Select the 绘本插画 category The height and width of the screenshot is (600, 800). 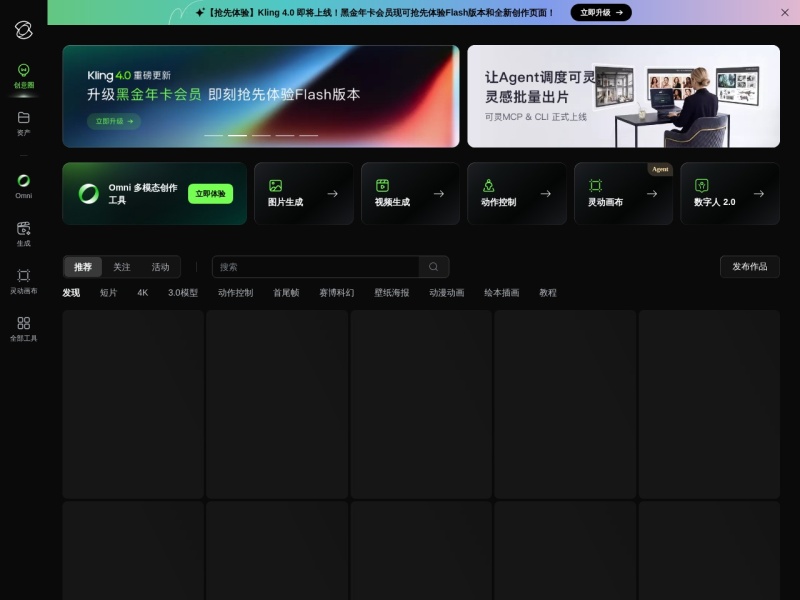pyautogui.click(x=502, y=292)
